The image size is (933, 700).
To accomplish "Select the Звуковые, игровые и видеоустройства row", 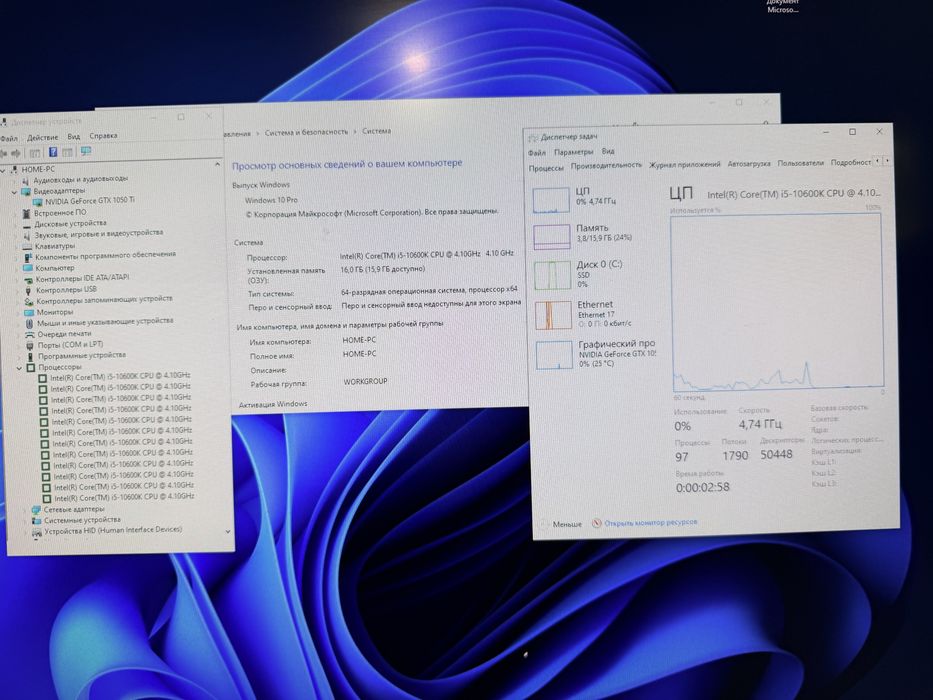I will coord(98,234).
